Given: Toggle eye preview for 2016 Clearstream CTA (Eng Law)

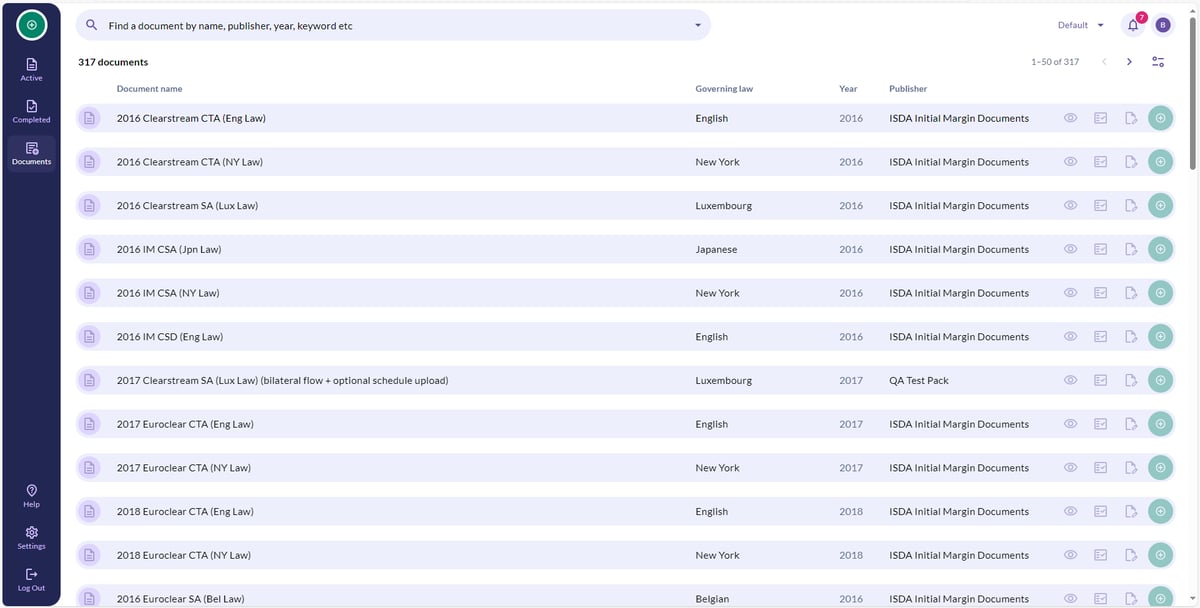Looking at the screenshot, I should 1070,118.
